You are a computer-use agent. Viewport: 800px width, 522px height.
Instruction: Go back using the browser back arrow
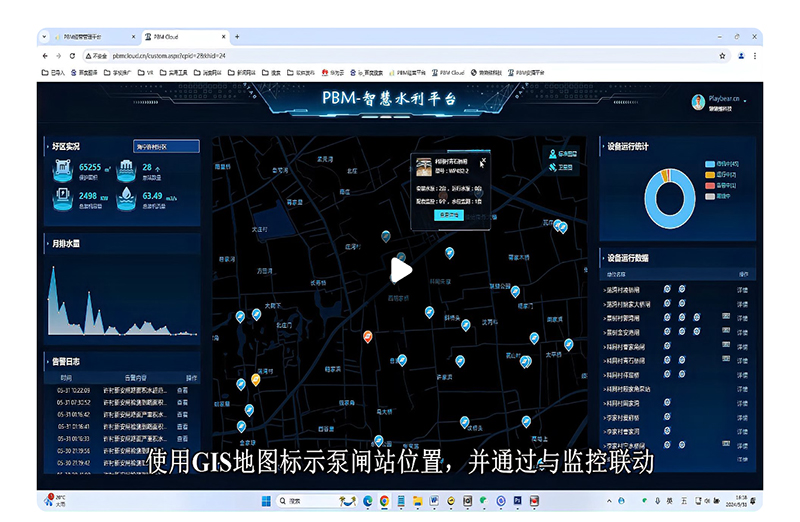(45, 56)
